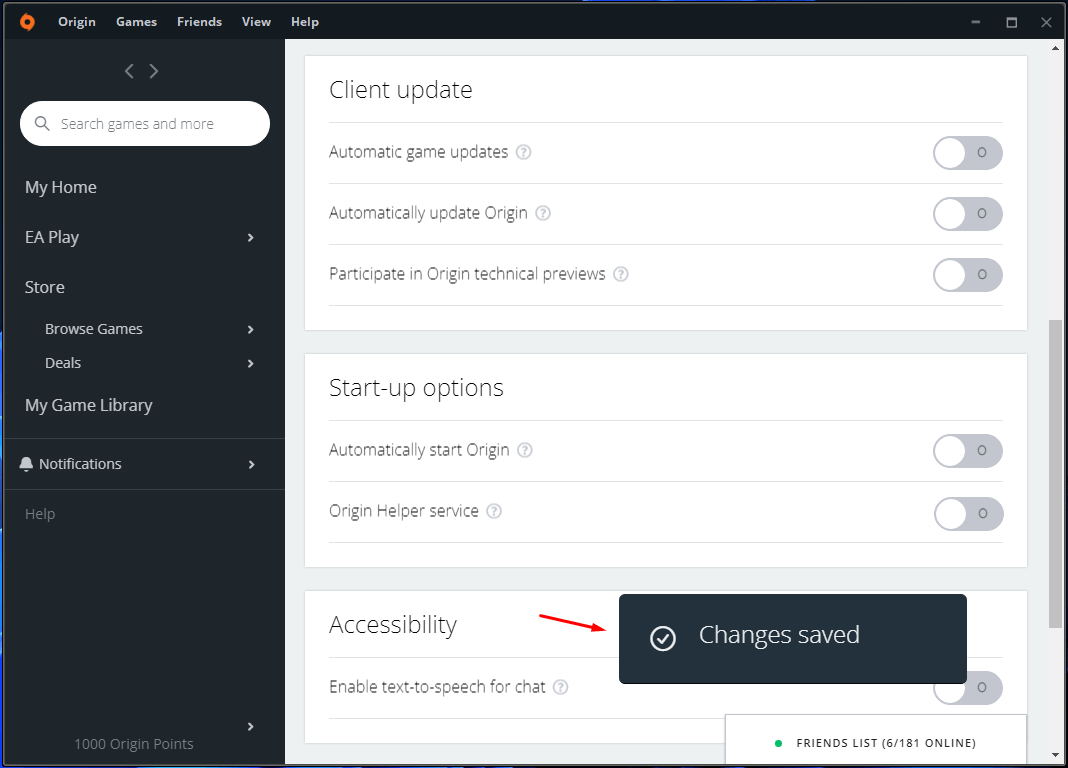Screen dimensions: 1068x768
Task: Click the Accessibility heading
Action: (393, 624)
